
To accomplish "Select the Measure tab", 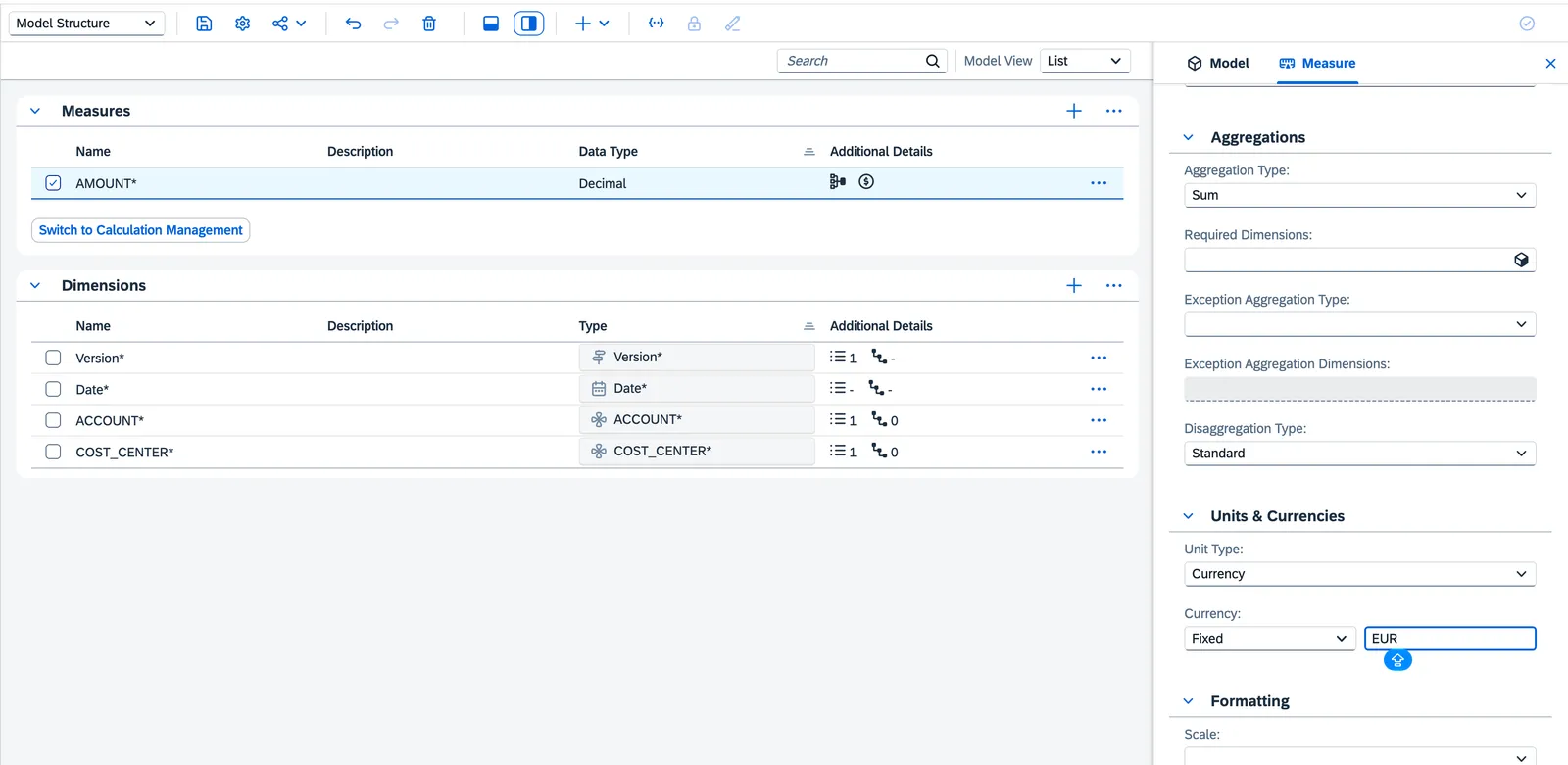I will [x=1317, y=63].
